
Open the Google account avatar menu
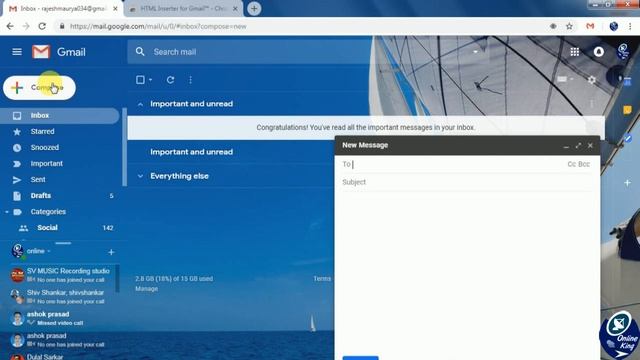[x=623, y=52]
